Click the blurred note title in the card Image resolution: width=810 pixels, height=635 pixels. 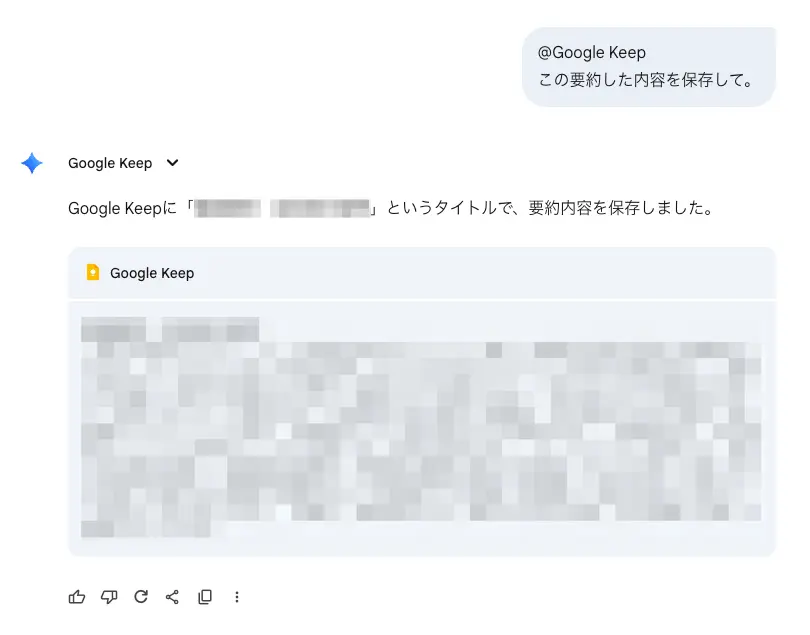tap(170, 328)
